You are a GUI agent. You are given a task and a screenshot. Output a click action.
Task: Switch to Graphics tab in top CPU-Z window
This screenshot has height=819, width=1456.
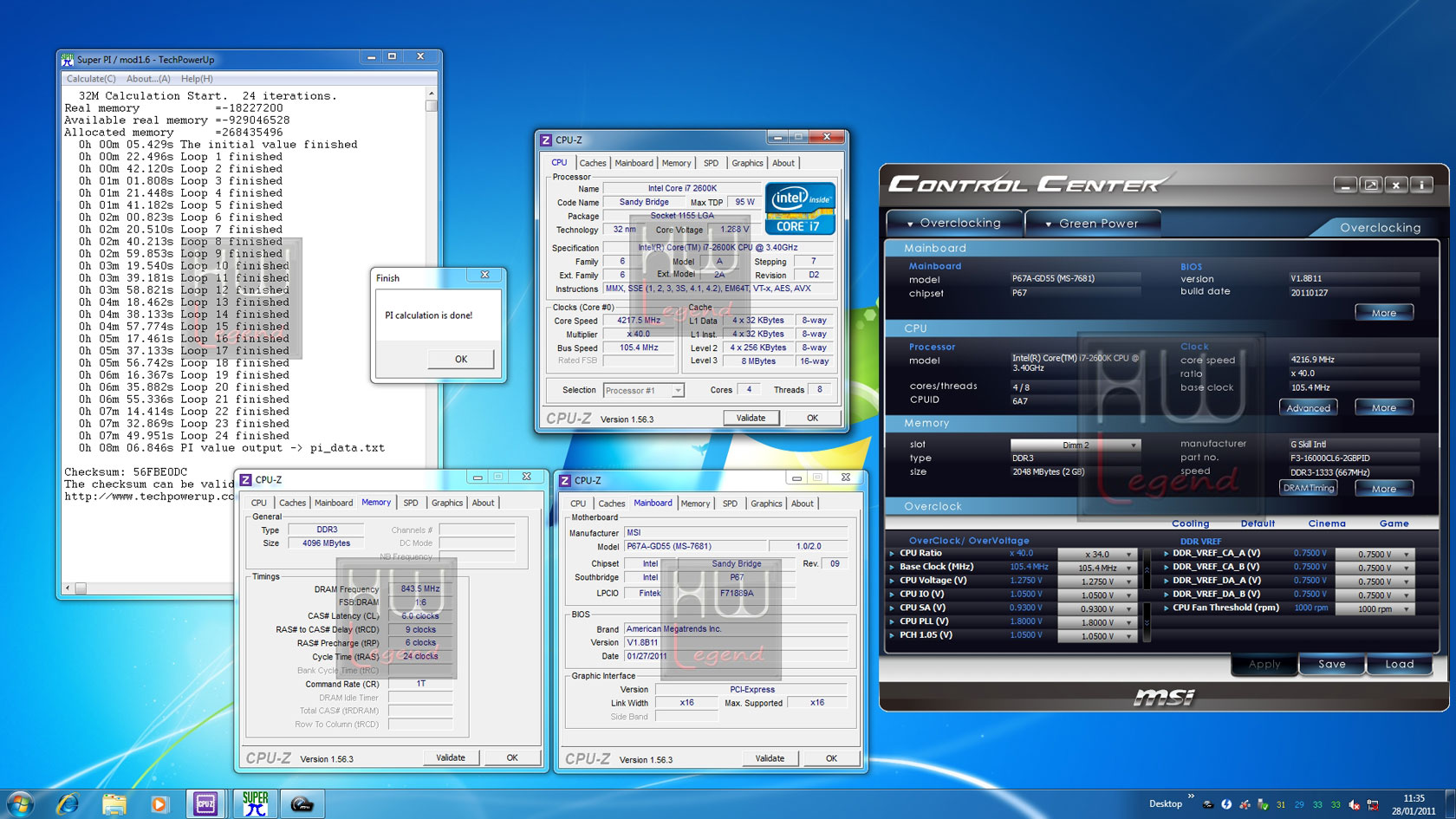coord(747,163)
